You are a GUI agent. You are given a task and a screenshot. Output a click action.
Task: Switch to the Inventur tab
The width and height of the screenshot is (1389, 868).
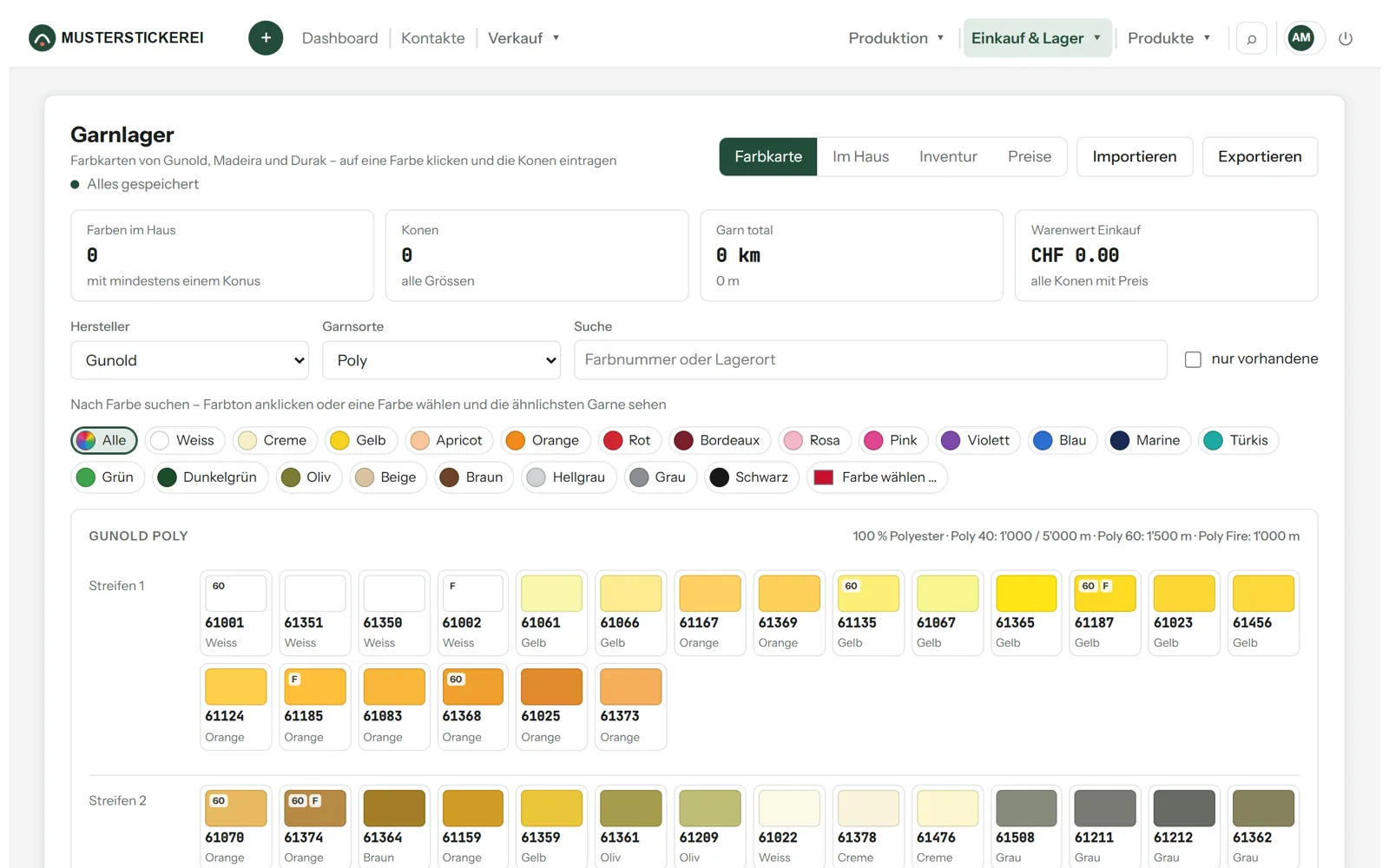(948, 156)
